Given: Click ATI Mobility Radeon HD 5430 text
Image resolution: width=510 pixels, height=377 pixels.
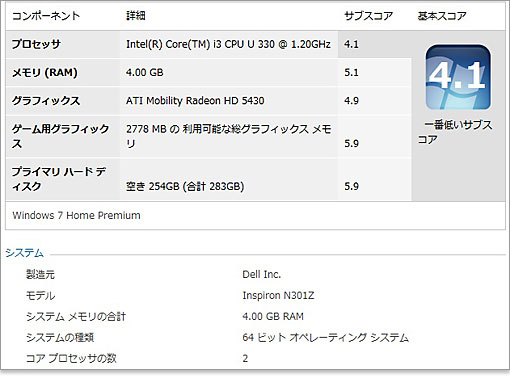Looking at the screenshot, I should 195,100.
